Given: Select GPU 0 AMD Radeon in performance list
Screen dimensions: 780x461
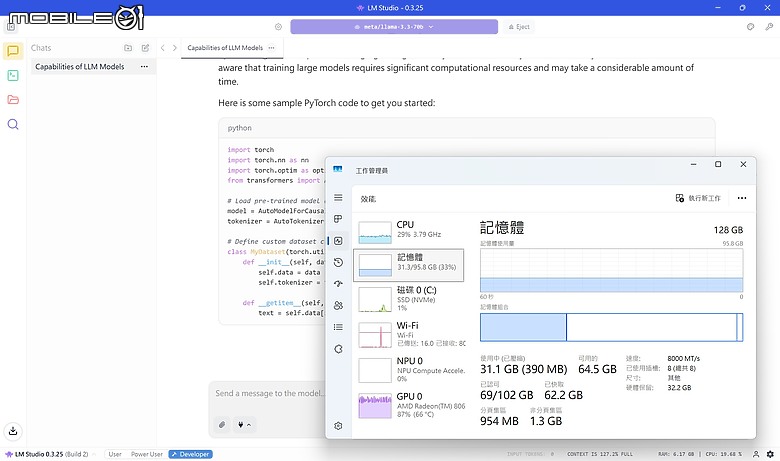Looking at the screenshot, I should (409, 405).
